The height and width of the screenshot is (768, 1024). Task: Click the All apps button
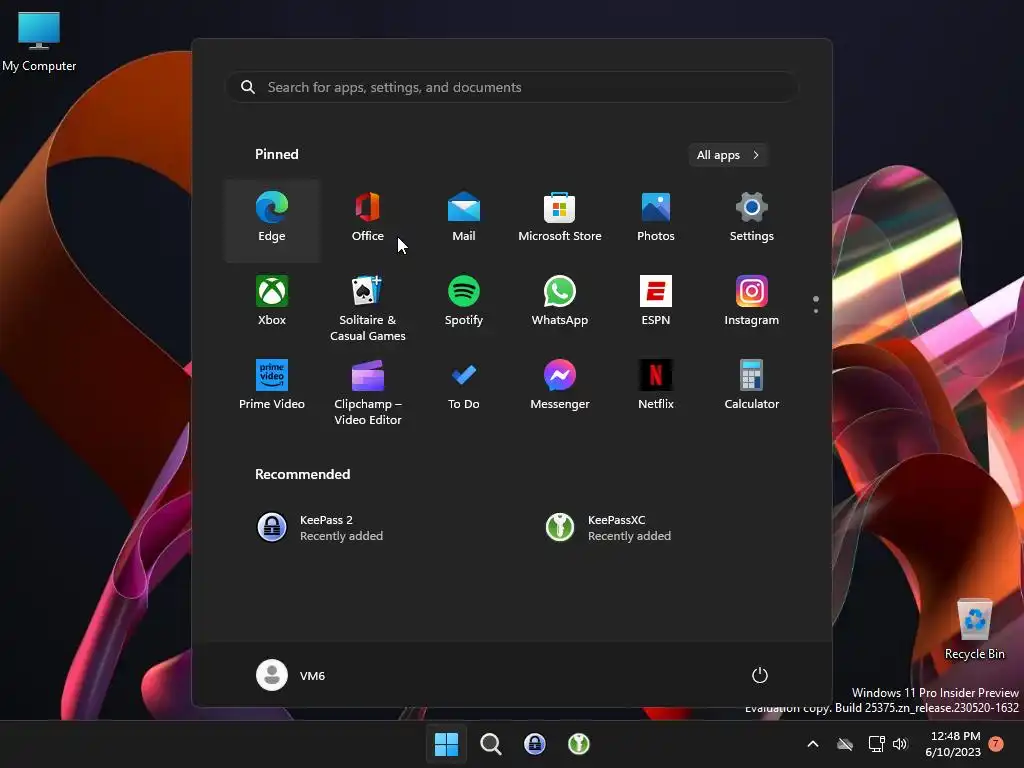(728, 155)
